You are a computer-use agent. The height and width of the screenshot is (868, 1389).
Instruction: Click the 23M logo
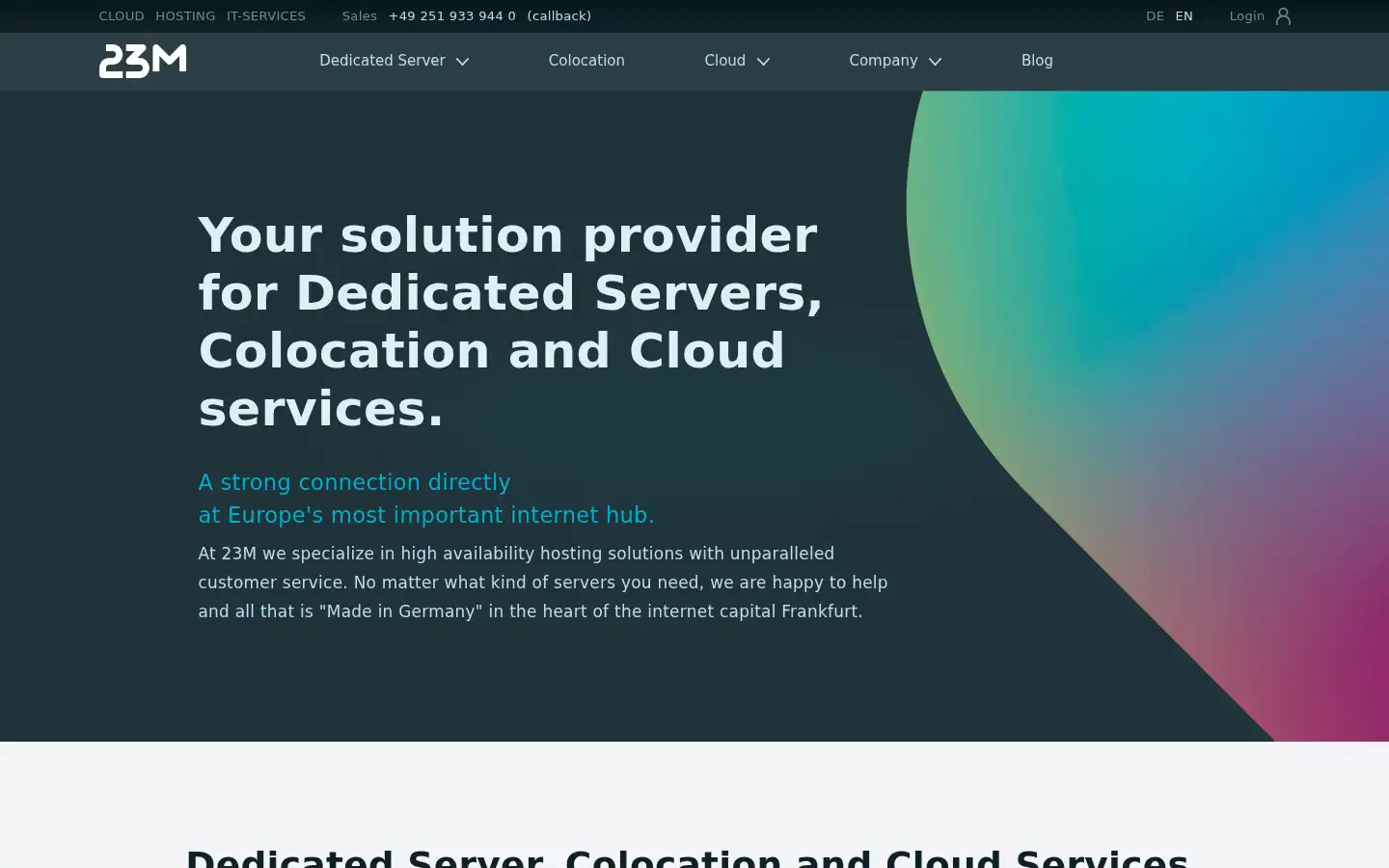tap(143, 61)
